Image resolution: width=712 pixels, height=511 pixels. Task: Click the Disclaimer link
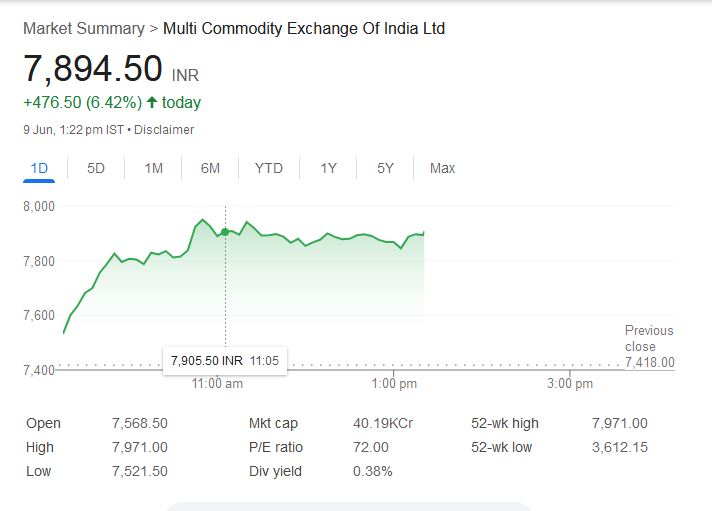[164, 130]
